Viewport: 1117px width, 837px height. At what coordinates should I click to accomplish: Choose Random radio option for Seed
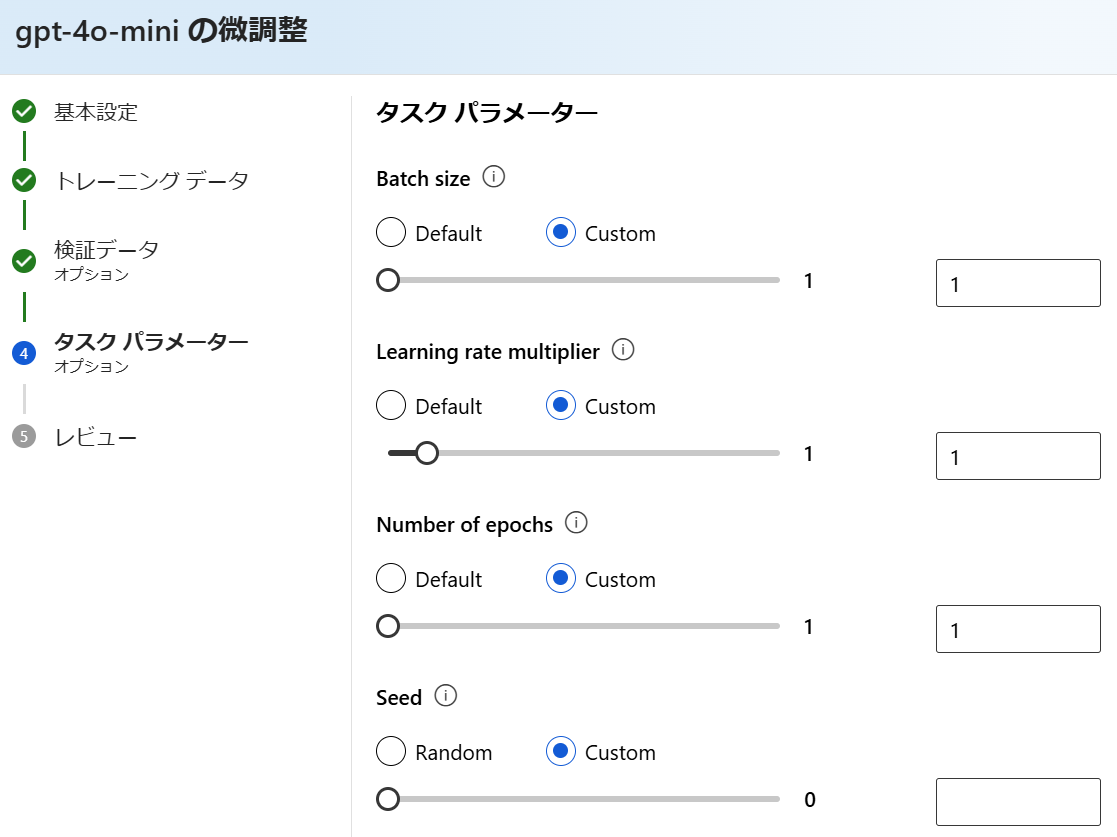coord(391,752)
